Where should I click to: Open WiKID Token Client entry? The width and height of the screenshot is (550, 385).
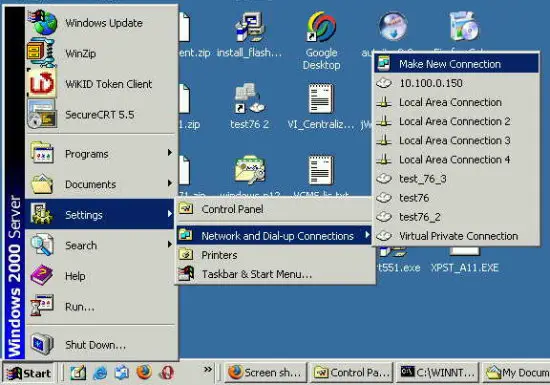pyautogui.click(x=101, y=84)
